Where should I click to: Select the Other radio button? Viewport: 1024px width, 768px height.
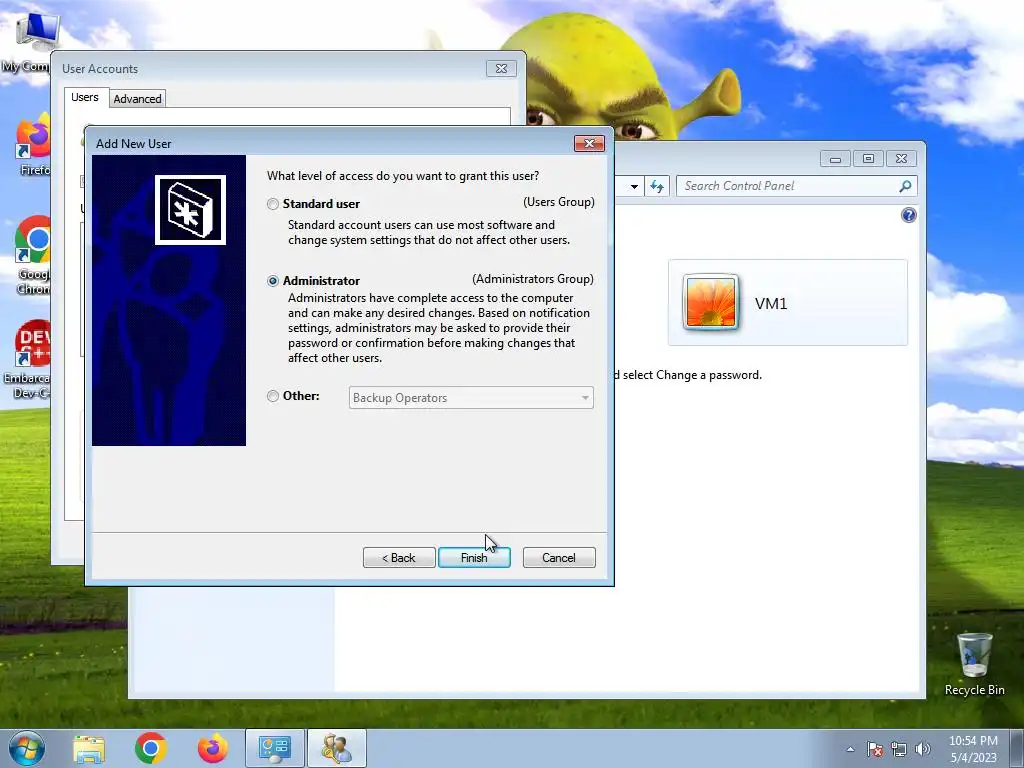point(273,396)
